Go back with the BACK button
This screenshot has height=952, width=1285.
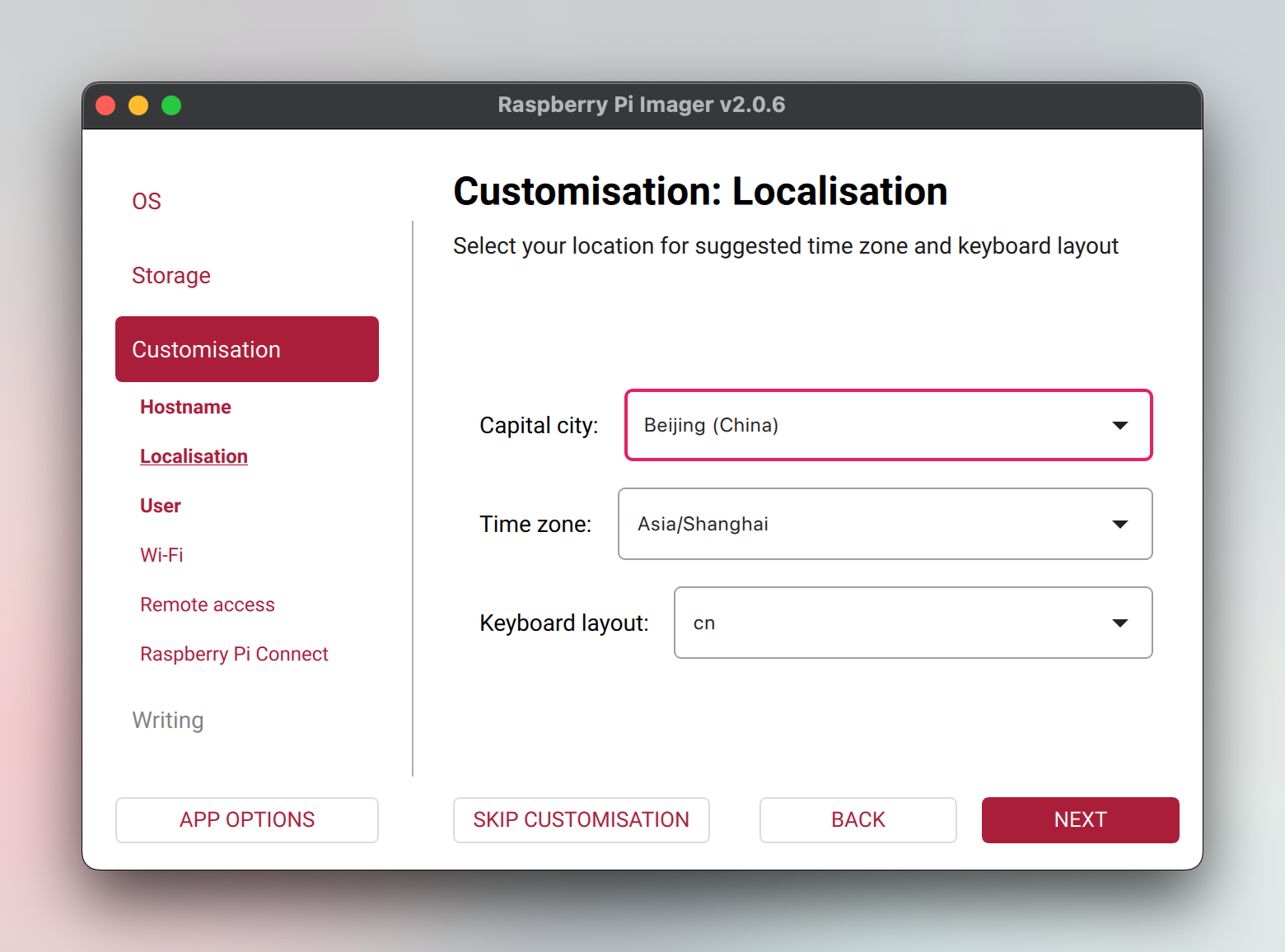point(858,820)
